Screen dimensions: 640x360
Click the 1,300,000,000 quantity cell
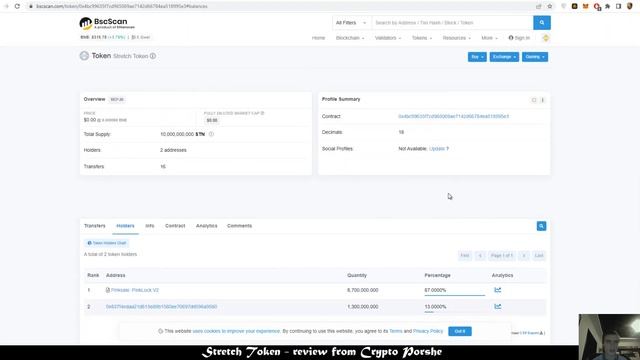pyautogui.click(x=362, y=307)
